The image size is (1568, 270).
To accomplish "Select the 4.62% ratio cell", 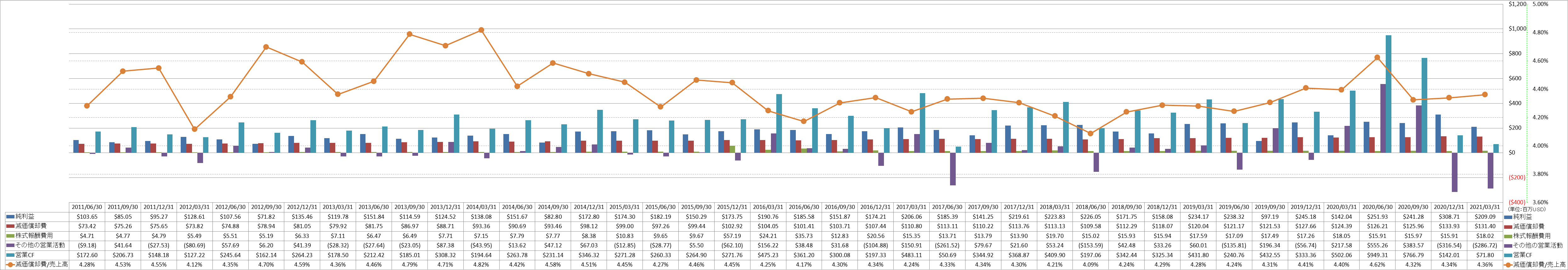I will 1378,265.
